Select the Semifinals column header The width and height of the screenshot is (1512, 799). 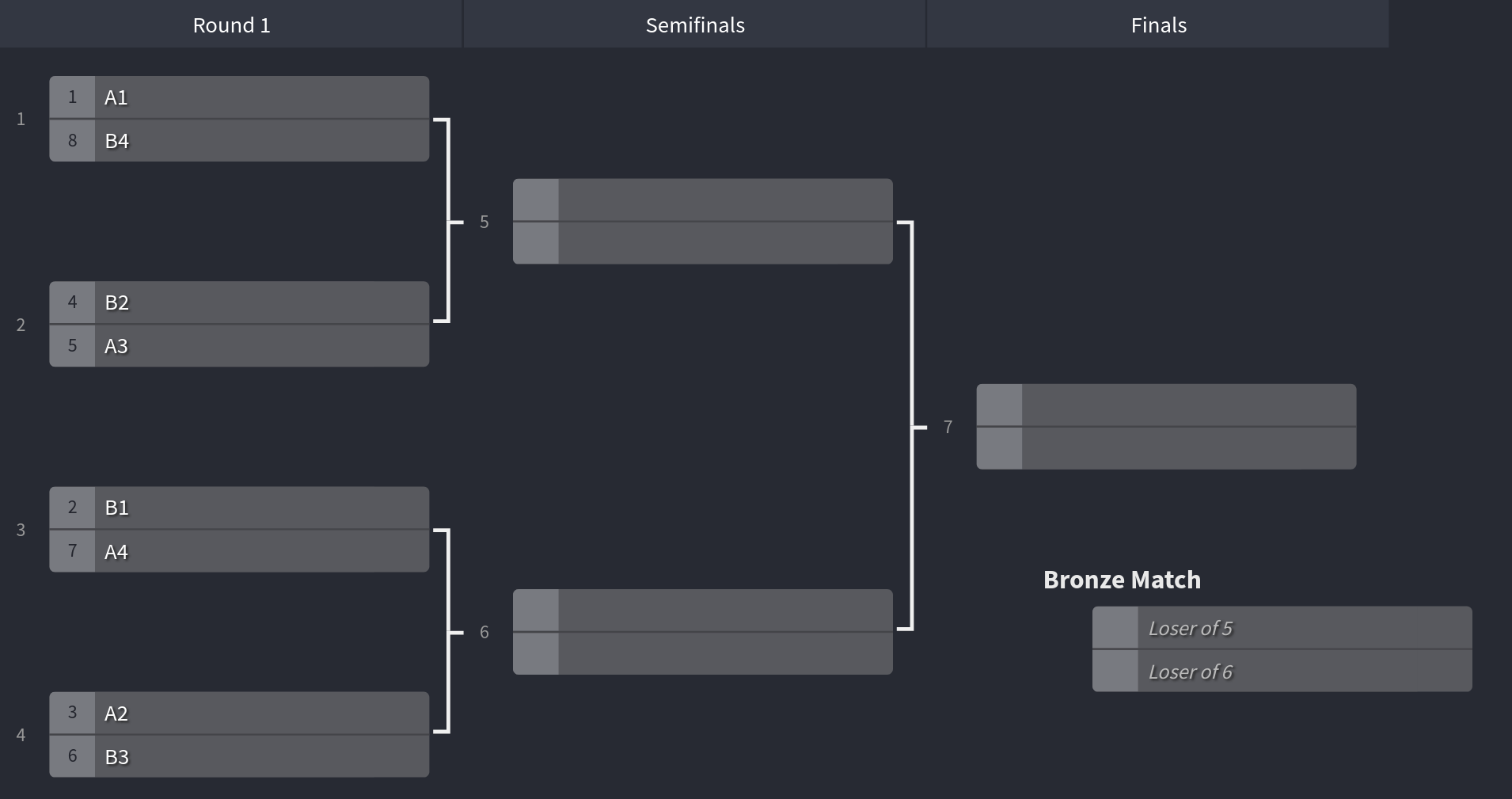pyautogui.click(x=695, y=25)
